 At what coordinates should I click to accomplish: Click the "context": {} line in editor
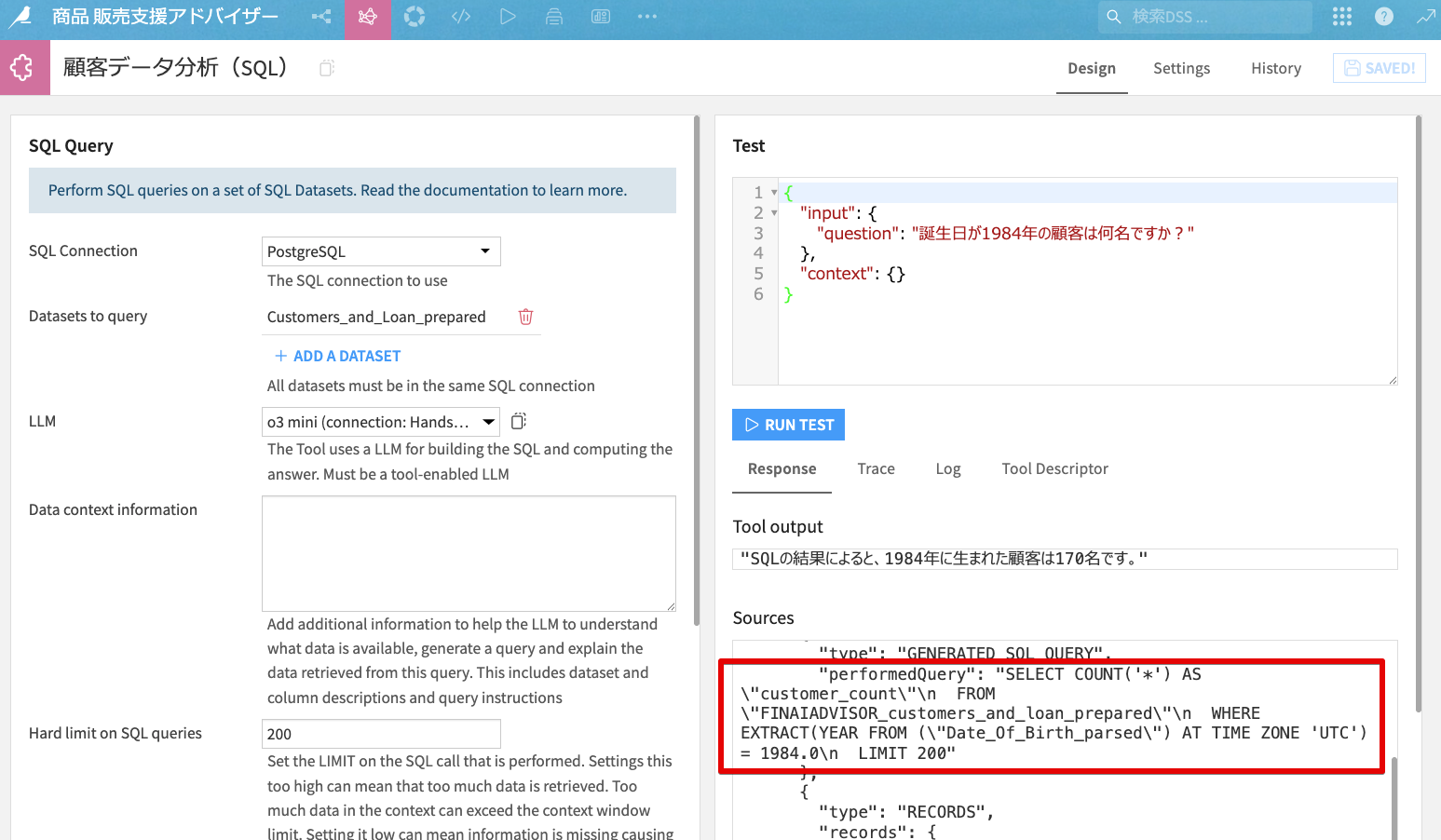click(852, 274)
